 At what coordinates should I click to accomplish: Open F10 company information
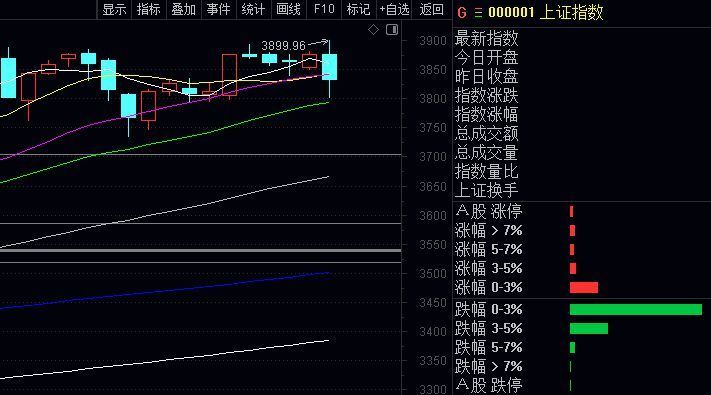pyautogui.click(x=324, y=9)
